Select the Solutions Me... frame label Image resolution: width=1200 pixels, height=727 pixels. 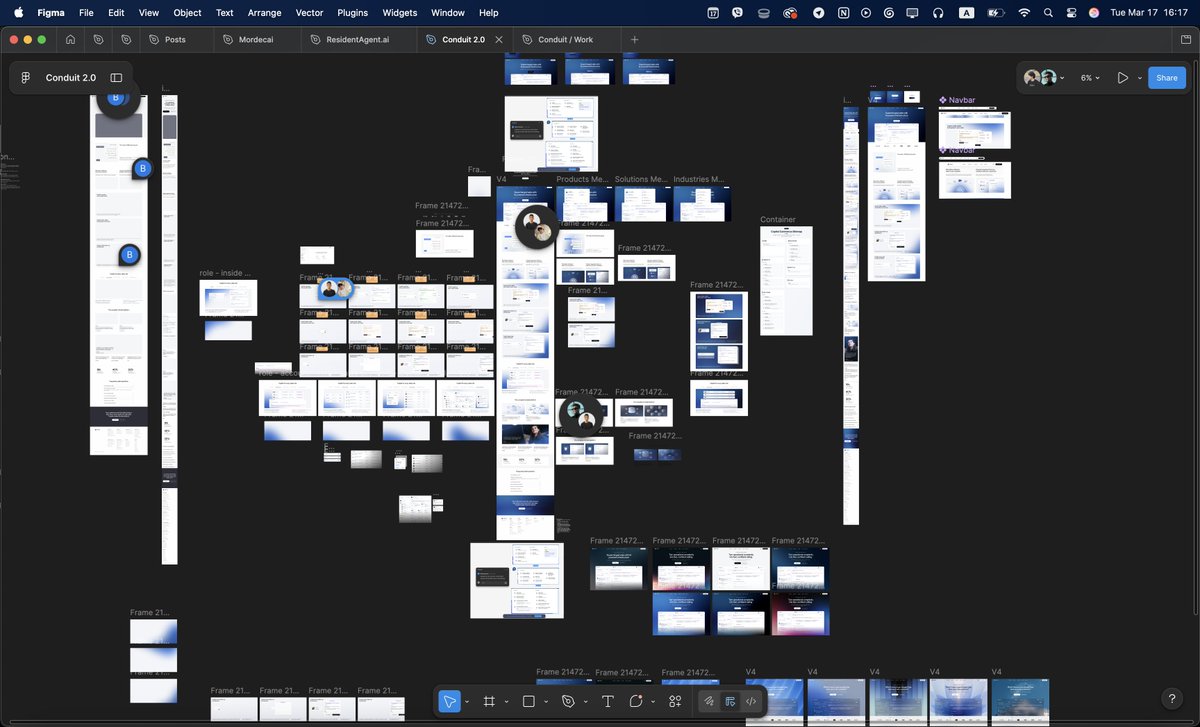click(641, 180)
